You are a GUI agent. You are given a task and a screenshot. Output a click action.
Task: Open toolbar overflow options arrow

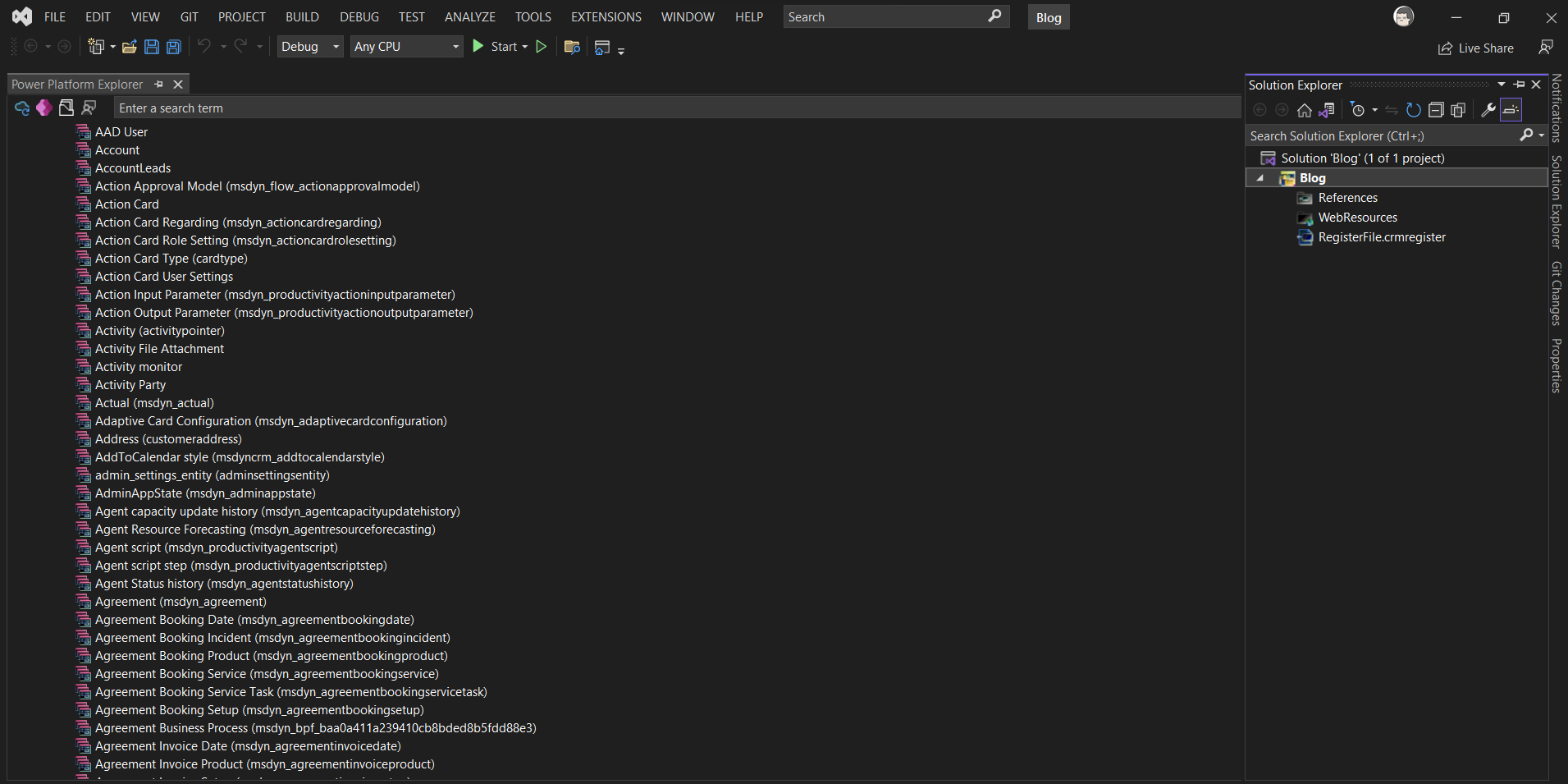621,51
